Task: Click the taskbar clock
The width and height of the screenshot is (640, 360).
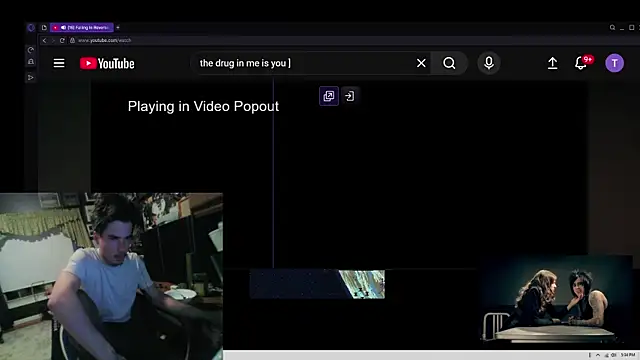Action: [x=628, y=355]
